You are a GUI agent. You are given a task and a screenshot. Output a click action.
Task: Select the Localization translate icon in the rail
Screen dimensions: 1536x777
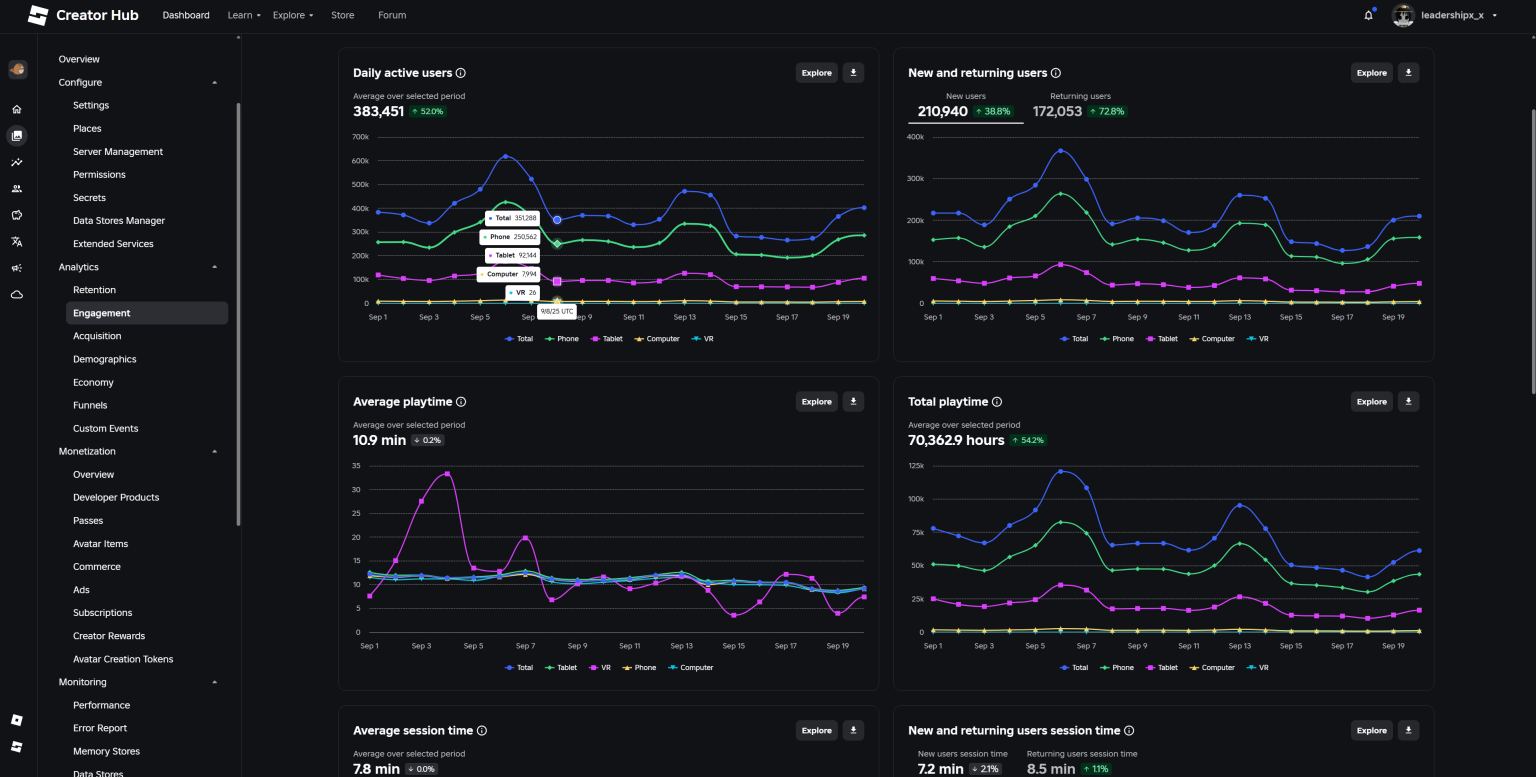click(16, 241)
